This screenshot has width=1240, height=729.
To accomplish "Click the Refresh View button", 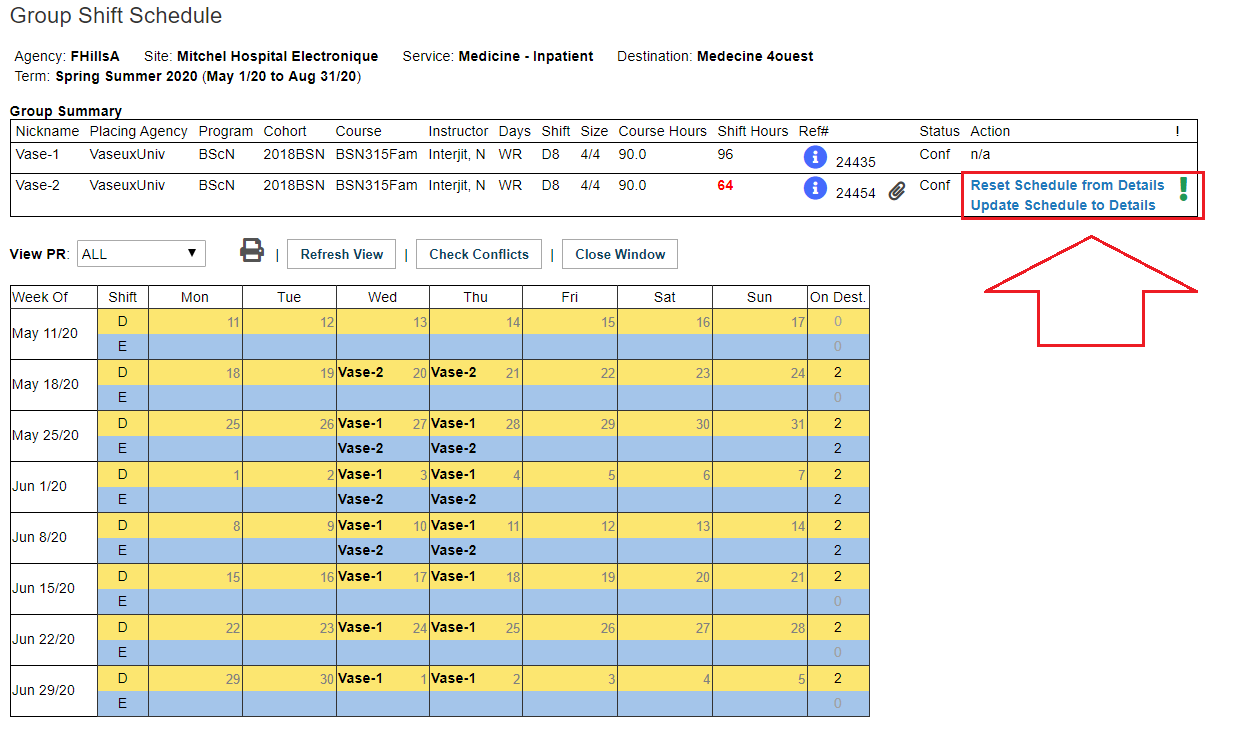I will (342, 254).
